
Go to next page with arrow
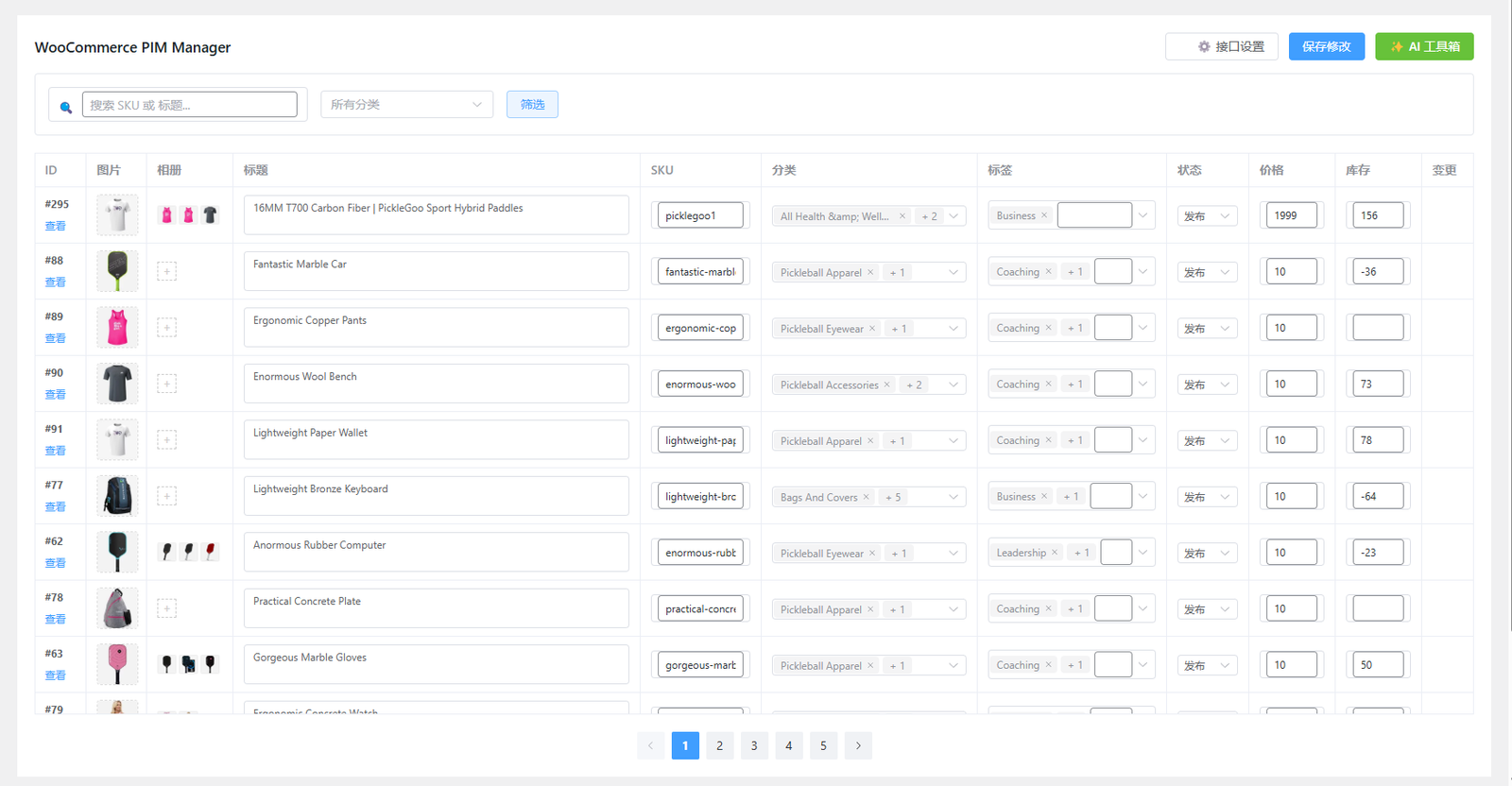pos(858,745)
